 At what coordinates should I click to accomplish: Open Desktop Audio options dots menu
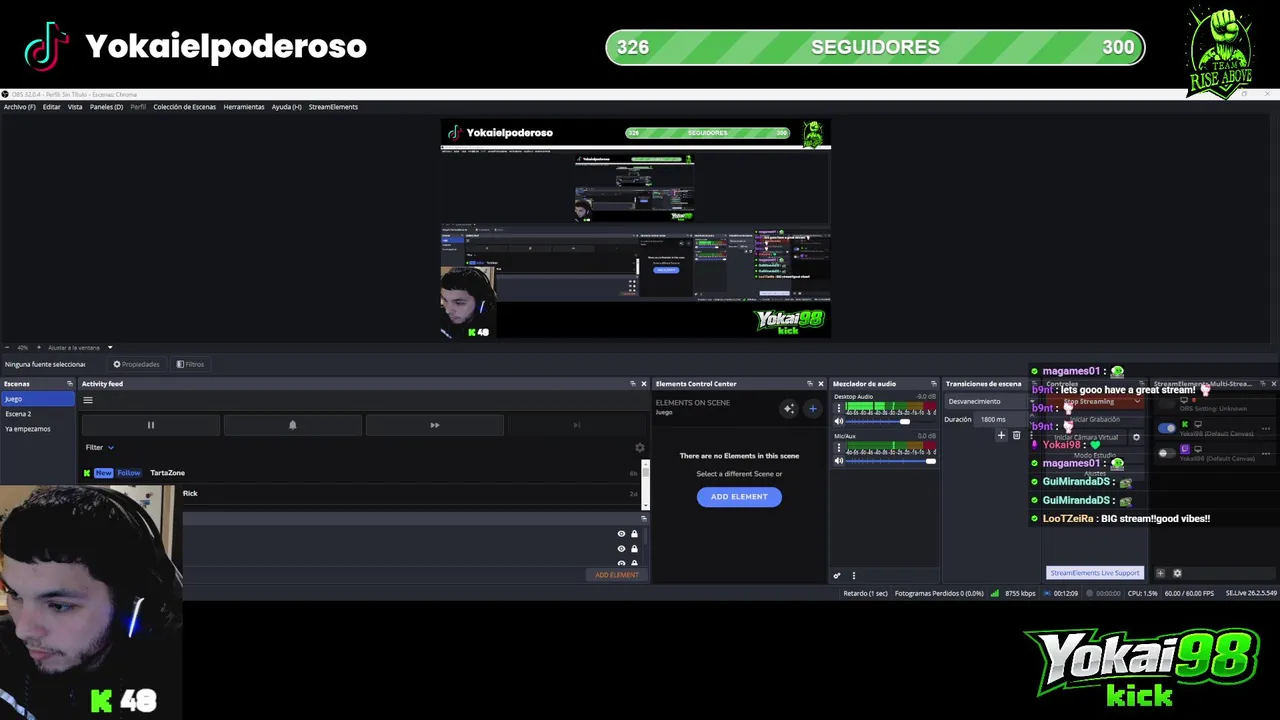click(x=838, y=408)
